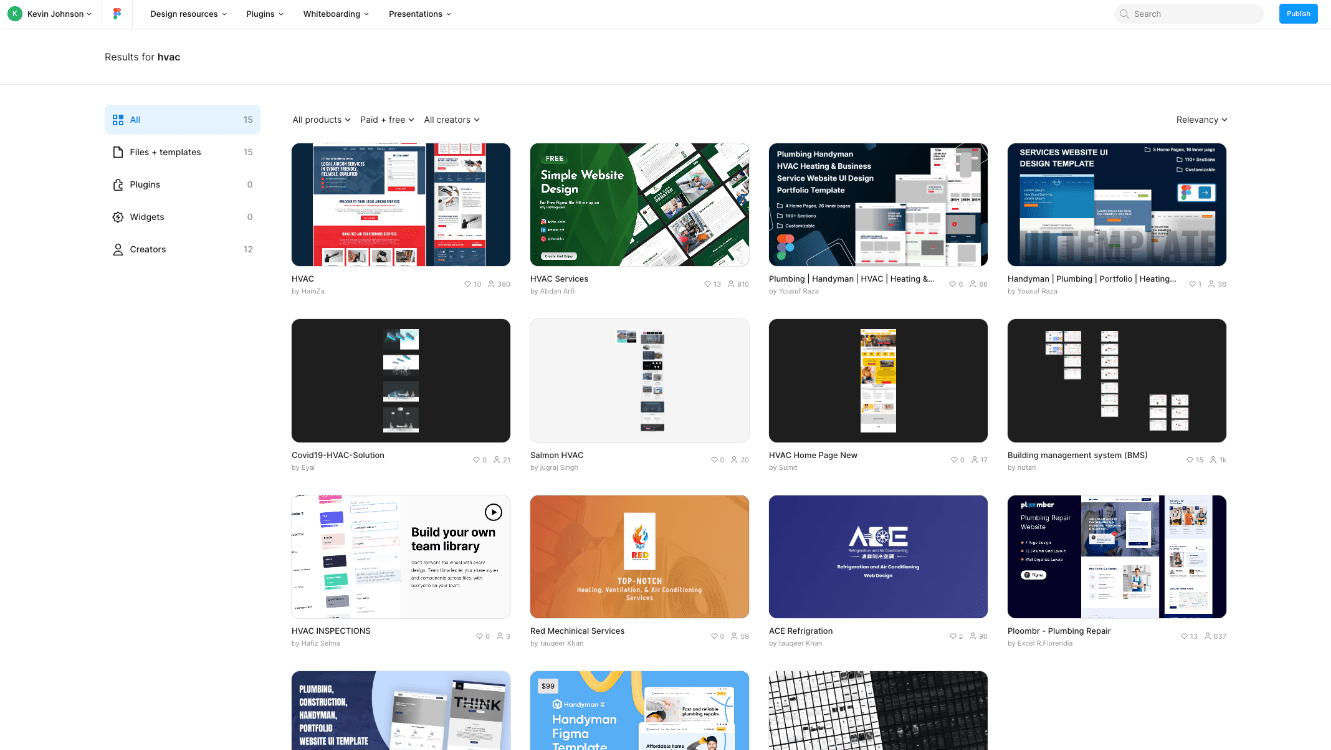Expand the Design resources menu
The width and height of the screenshot is (1331, 750).
pyautogui.click(x=188, y=14)
